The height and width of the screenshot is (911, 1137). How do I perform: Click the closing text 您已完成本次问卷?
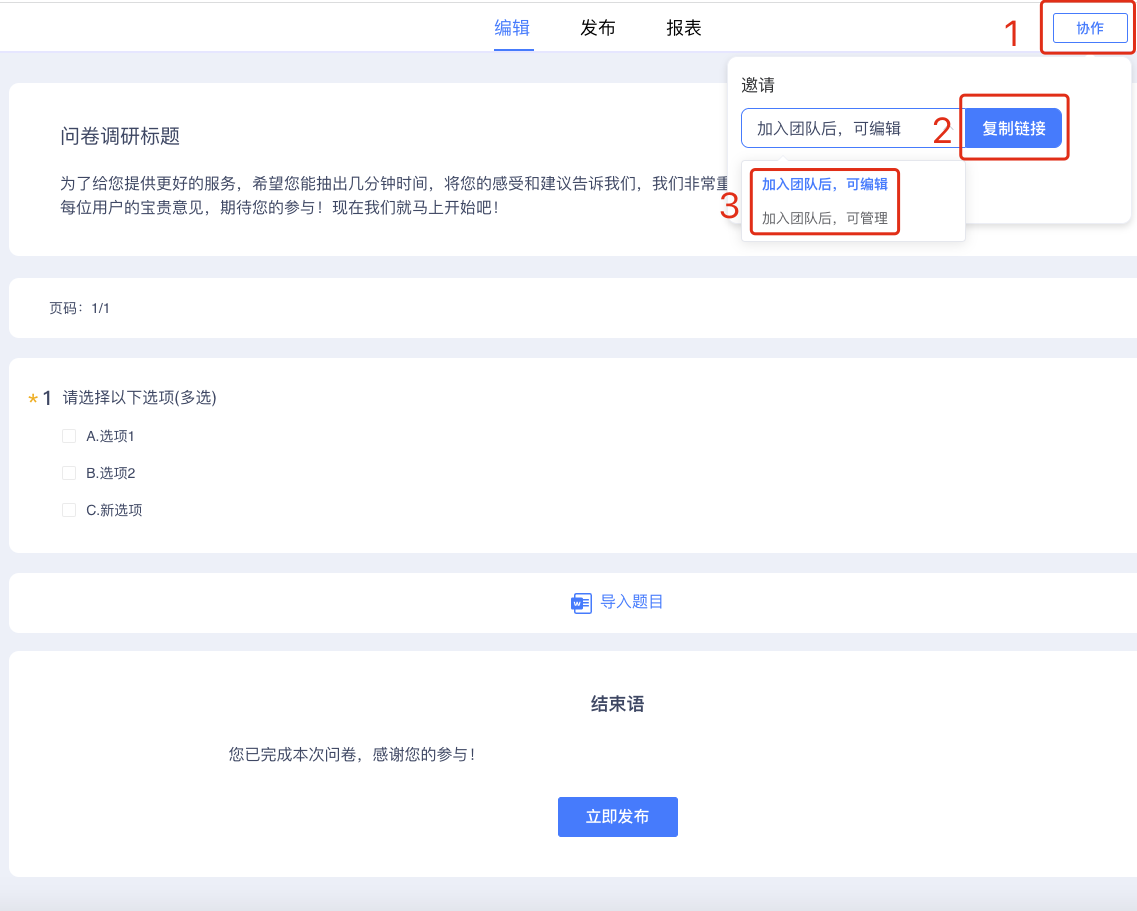point(352,755)
